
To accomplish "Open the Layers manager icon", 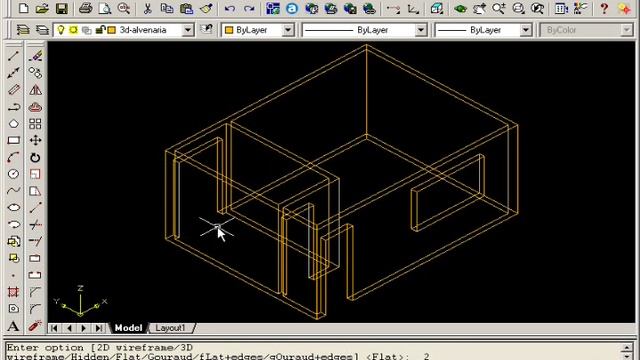I will click(x=42, y=30).
